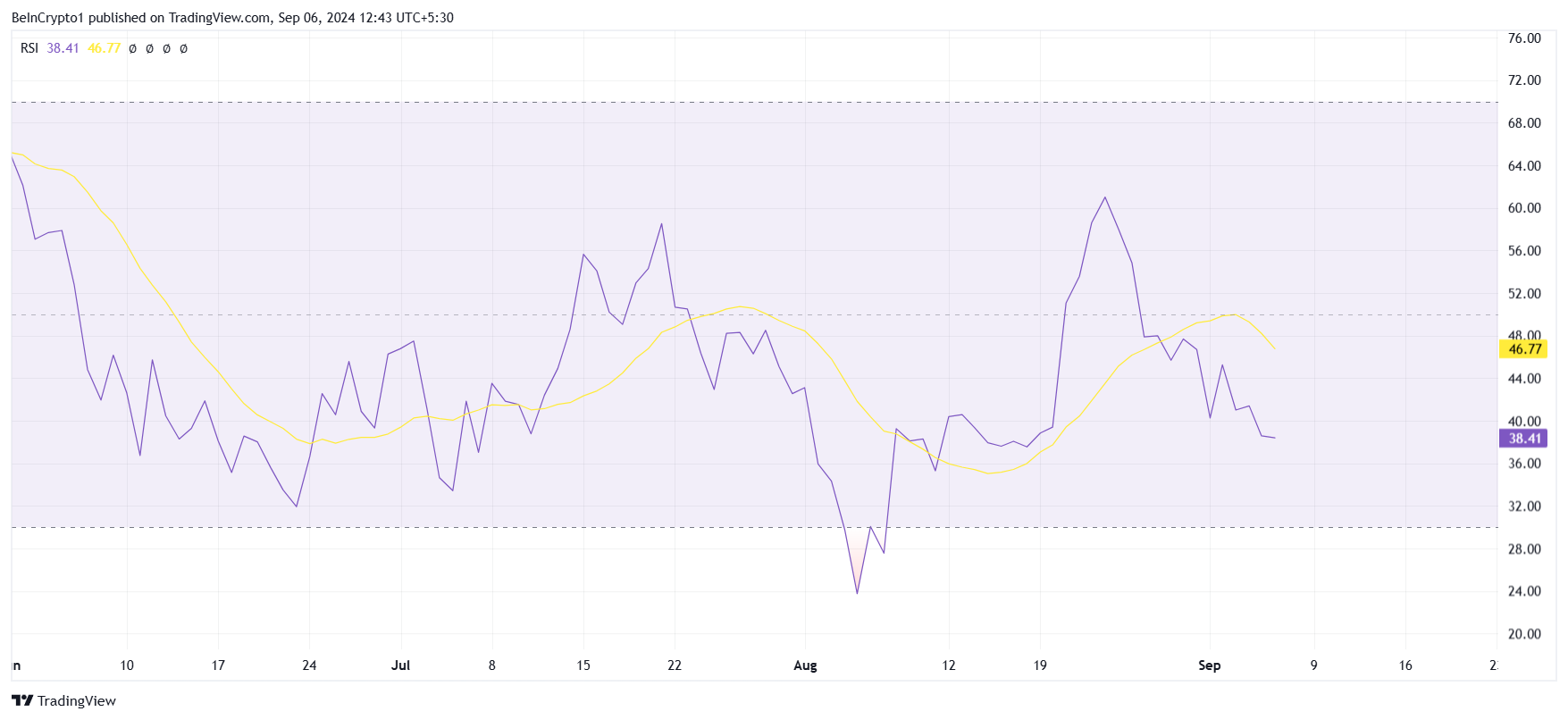
Task: Click the 76.00 scale label
Action: point(1524,38)
